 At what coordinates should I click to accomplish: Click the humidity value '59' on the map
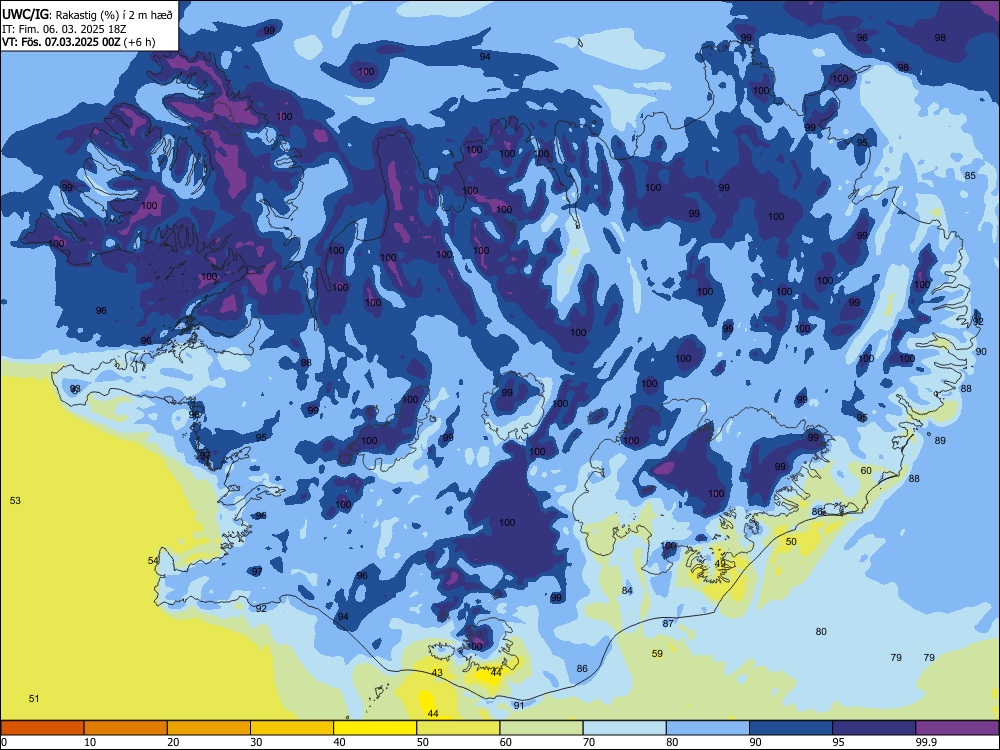pos(657,653)
